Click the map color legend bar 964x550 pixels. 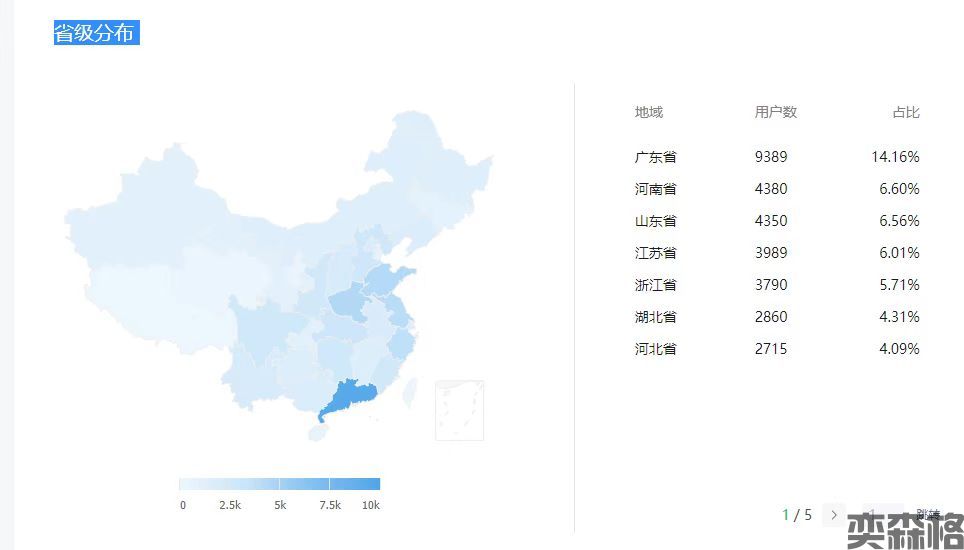(279, 484)
